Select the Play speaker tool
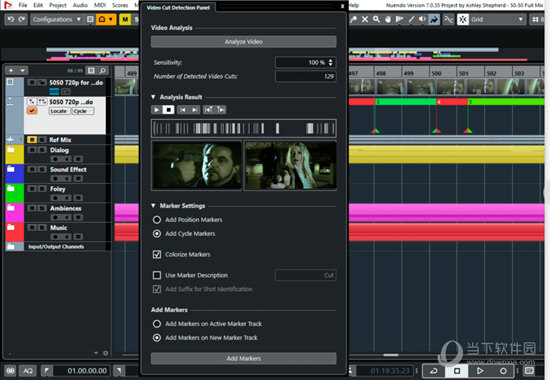Image resolution: width=550 pixels, height=380 pixels. (x=422, y=19)
